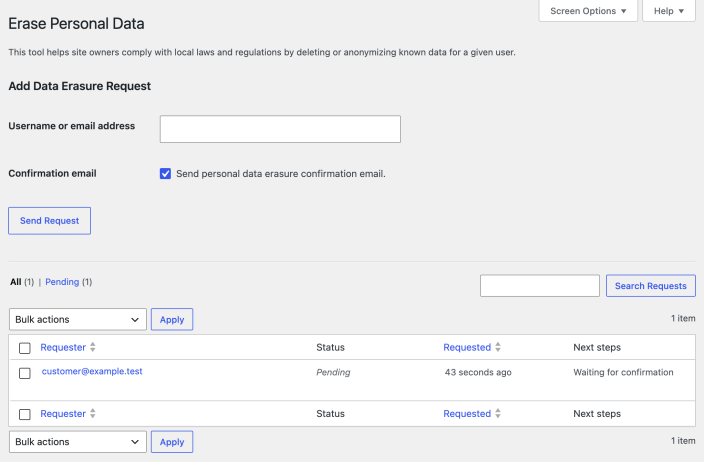The width and height of the screenshot is (704, 462).
Task: Click the header Next steps column label
Action: (x=597, y=348)
